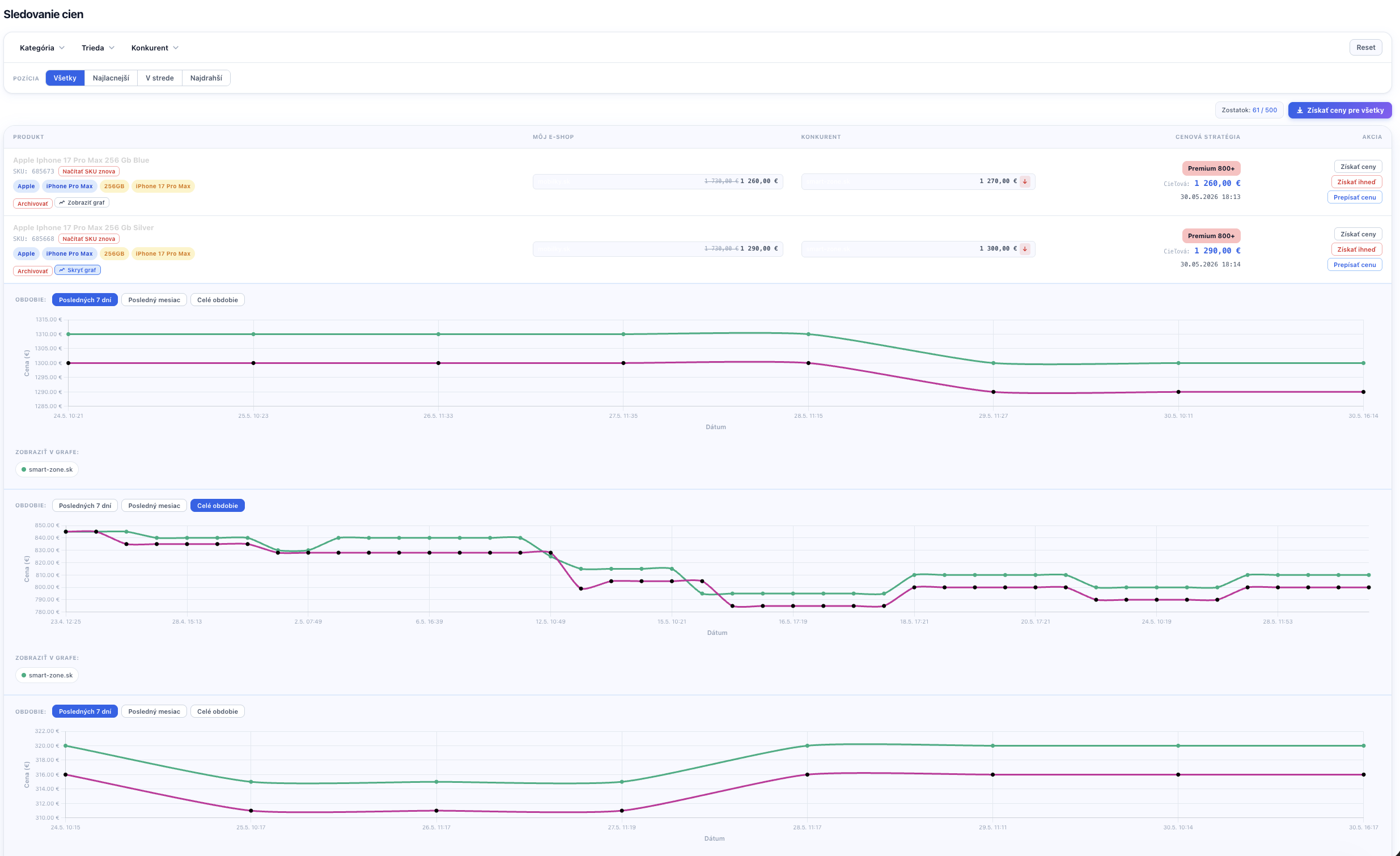Click the Zostatok 61 / 500 counter

[x=1249, y=111]
